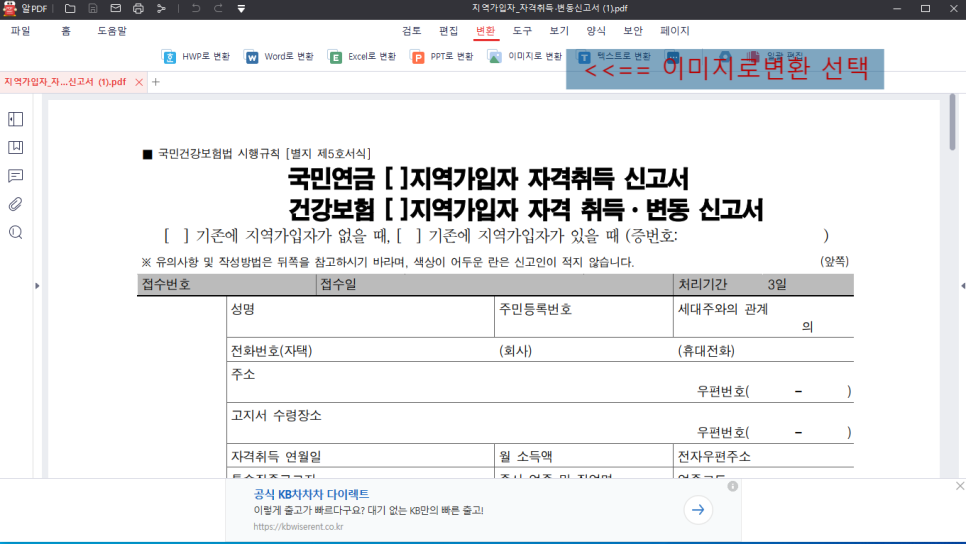Switch to the 양식 ribbon tab
This screenshot has width=966, height=544.
click(596, 31)
